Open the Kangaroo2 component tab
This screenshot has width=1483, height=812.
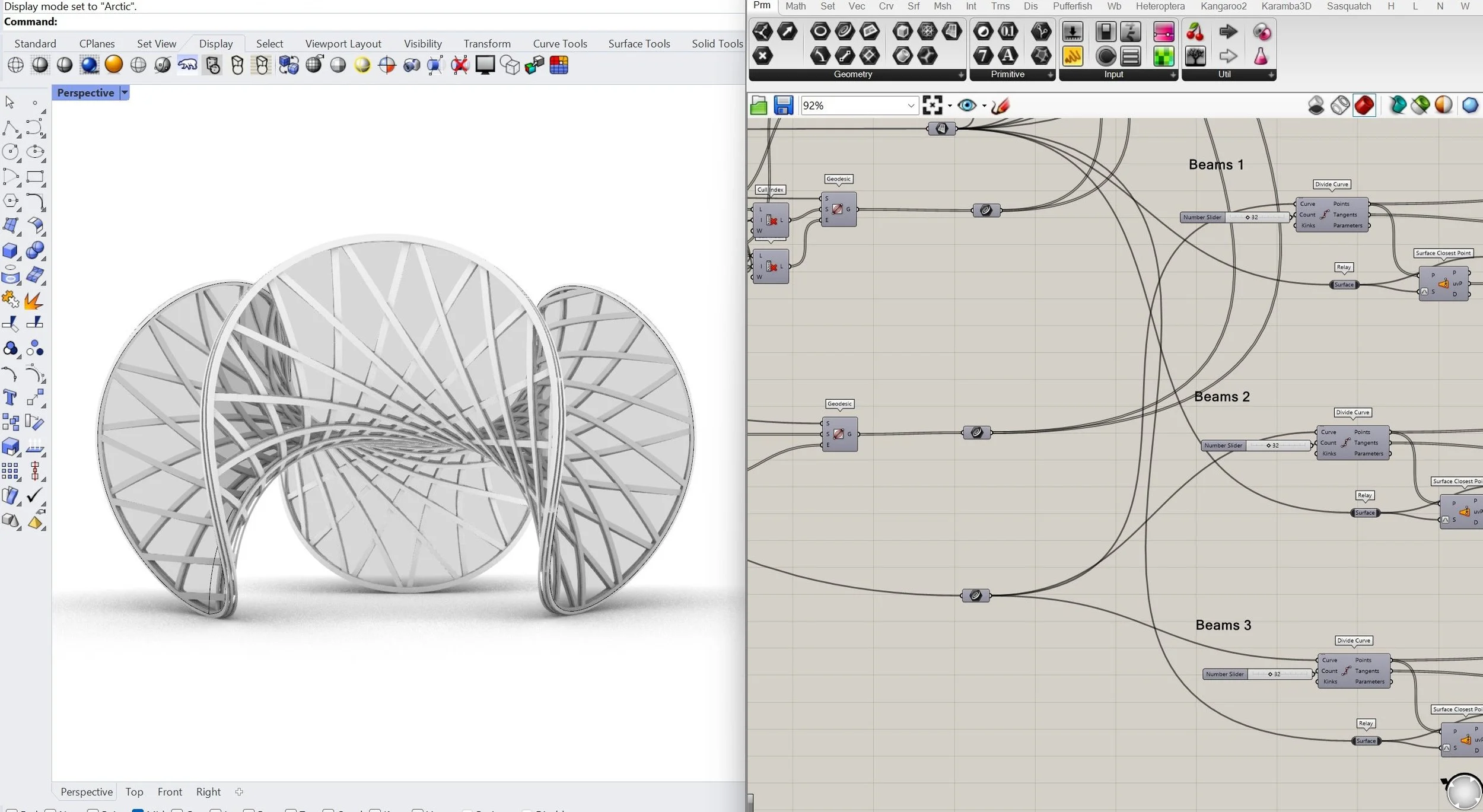coord(1223,7)
